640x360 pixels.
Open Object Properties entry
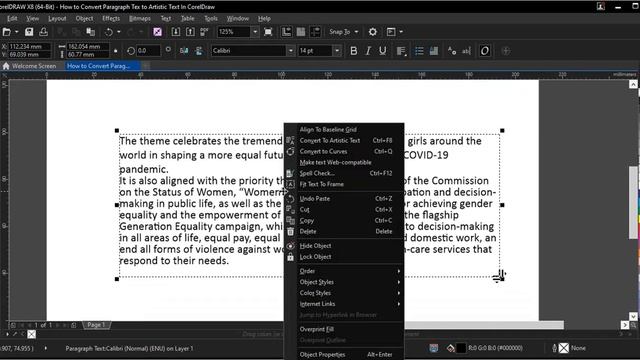click(x=344, y=354)
